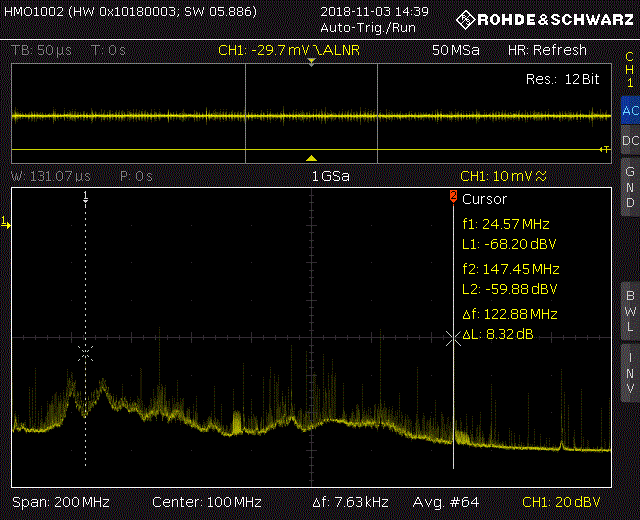Select DC coupling for channel 1
Viewport: 640px width, 520px height.
pos(629,141)
